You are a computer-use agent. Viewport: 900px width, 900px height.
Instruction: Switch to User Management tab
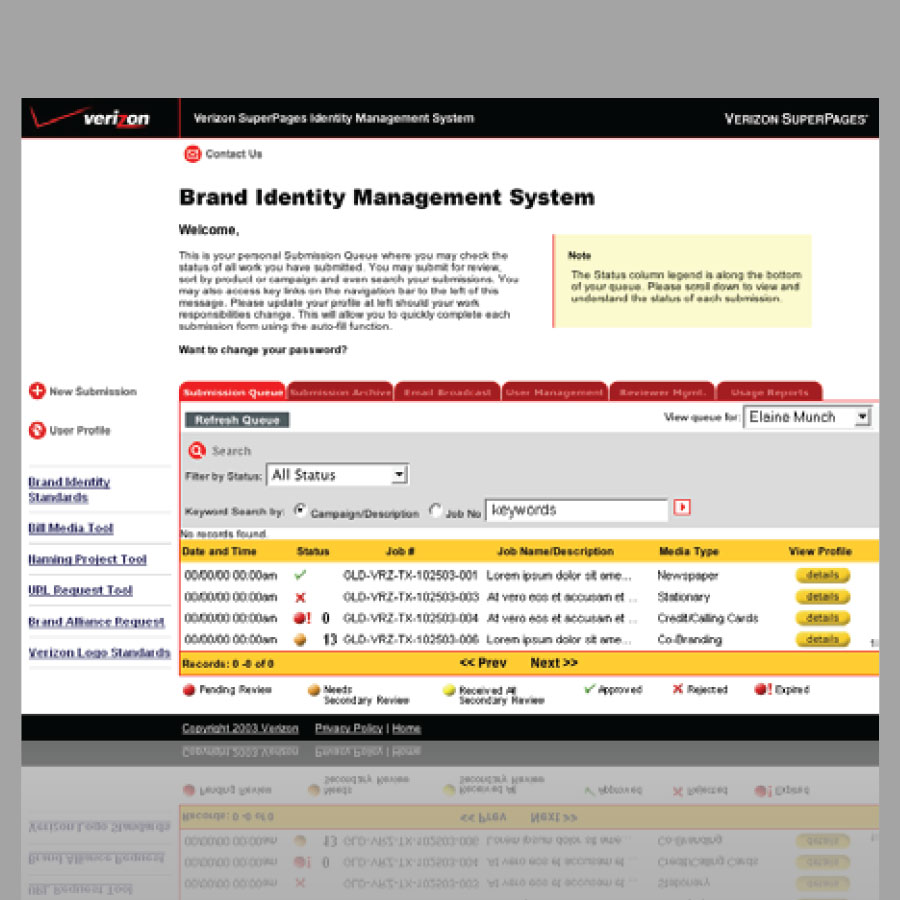click(555, 392)
